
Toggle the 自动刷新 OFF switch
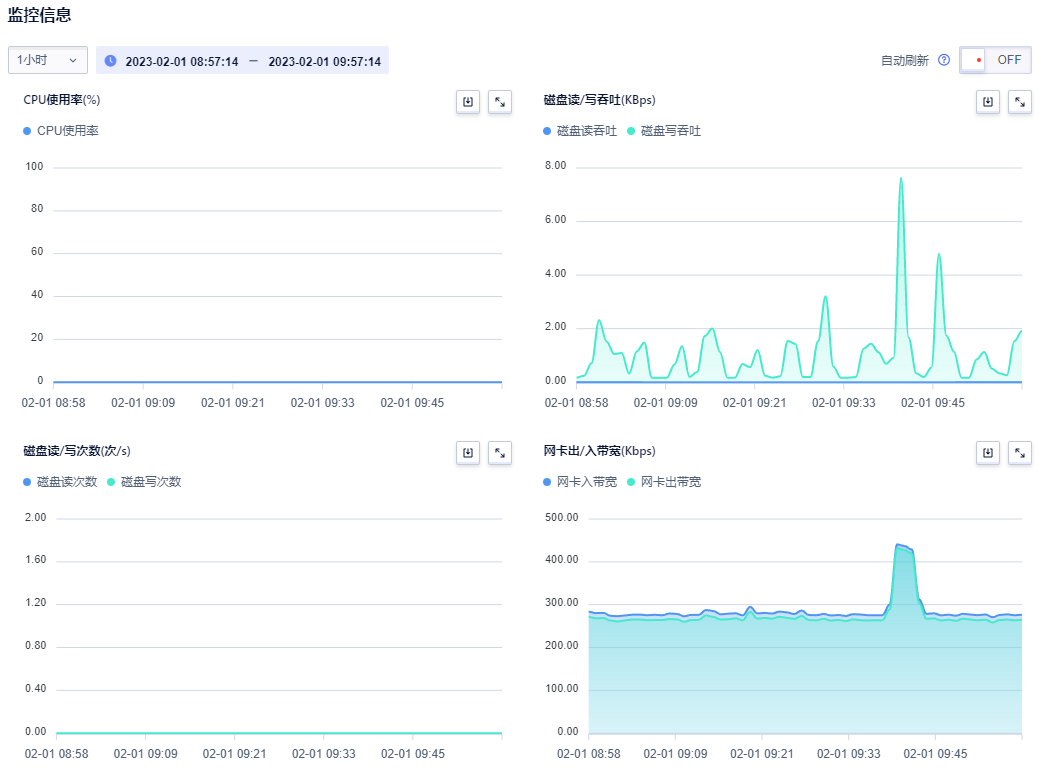[995, 60]
